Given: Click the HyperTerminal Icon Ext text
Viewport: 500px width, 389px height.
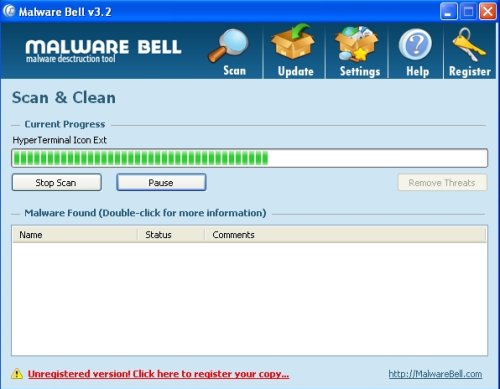Looking at the screenshot, I should [x=60, y=140].
